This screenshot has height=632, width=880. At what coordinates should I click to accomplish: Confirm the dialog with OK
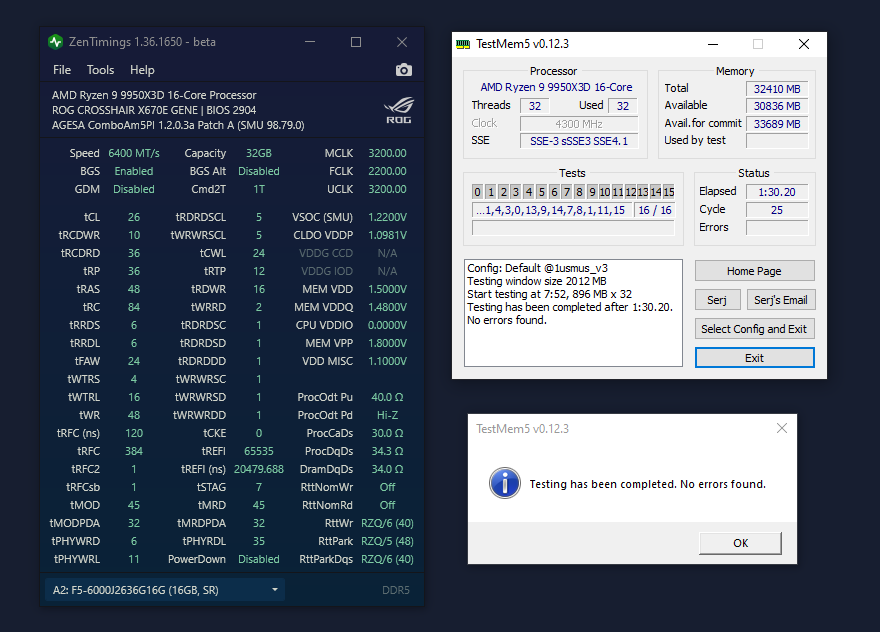point(740,543)
